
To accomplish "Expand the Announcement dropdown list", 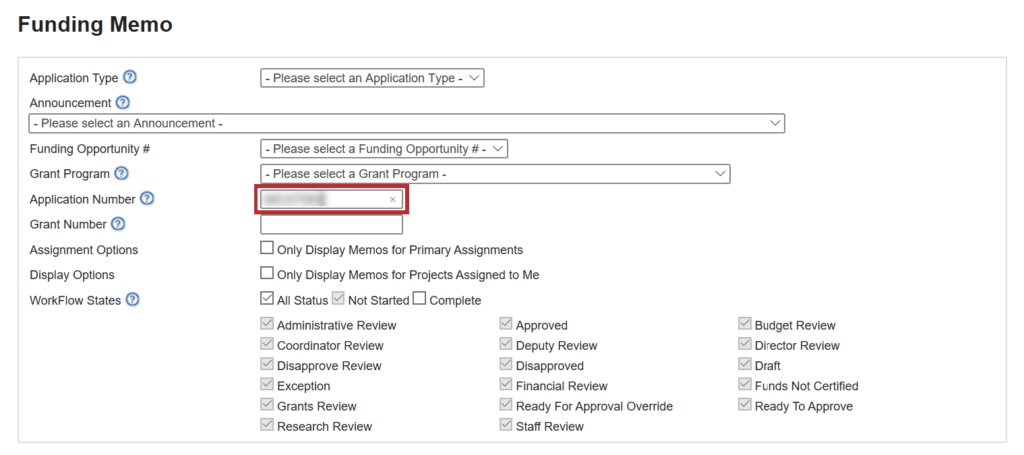I will coord(406,123).
